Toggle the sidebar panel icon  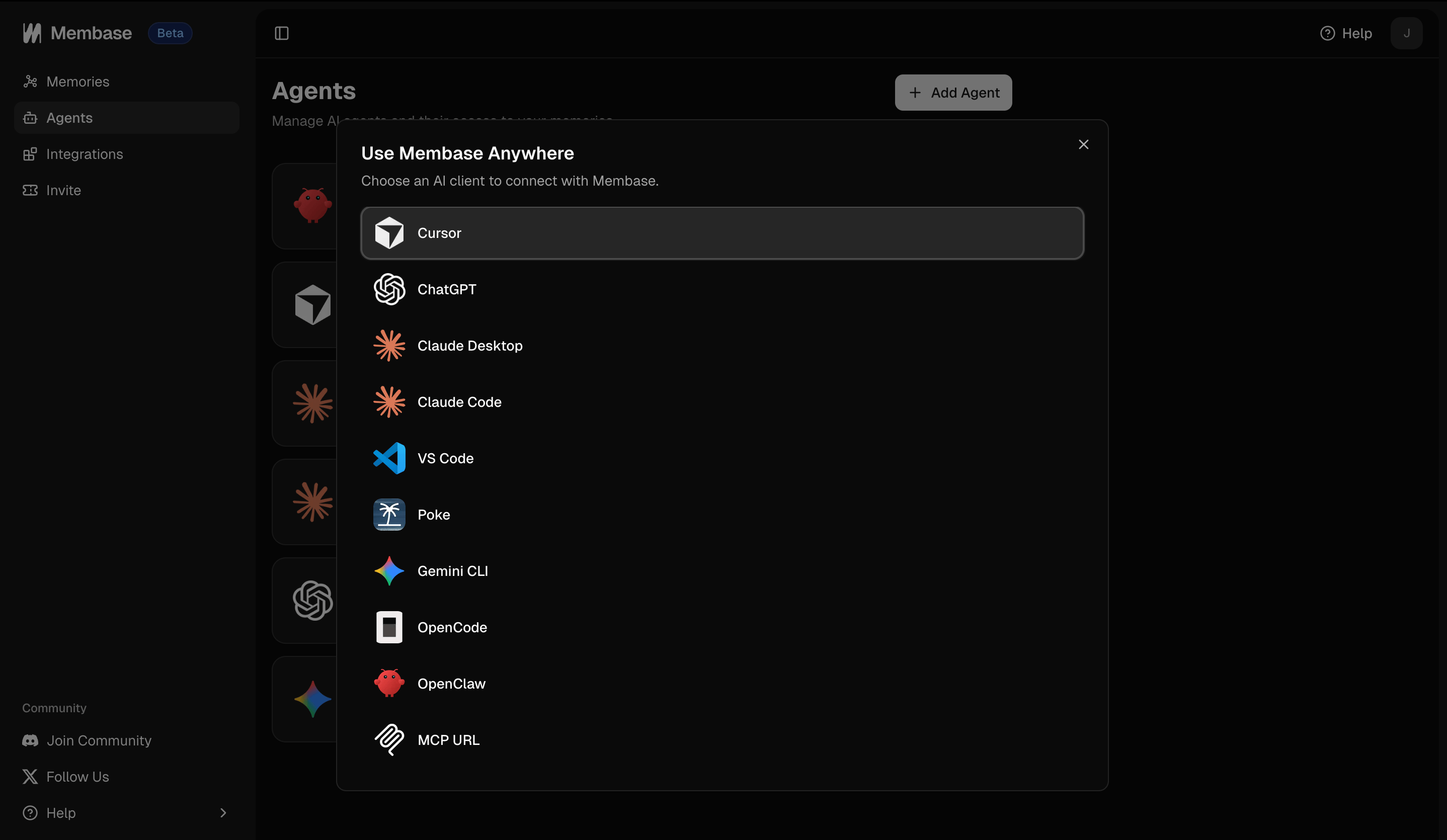click(281, 33)
